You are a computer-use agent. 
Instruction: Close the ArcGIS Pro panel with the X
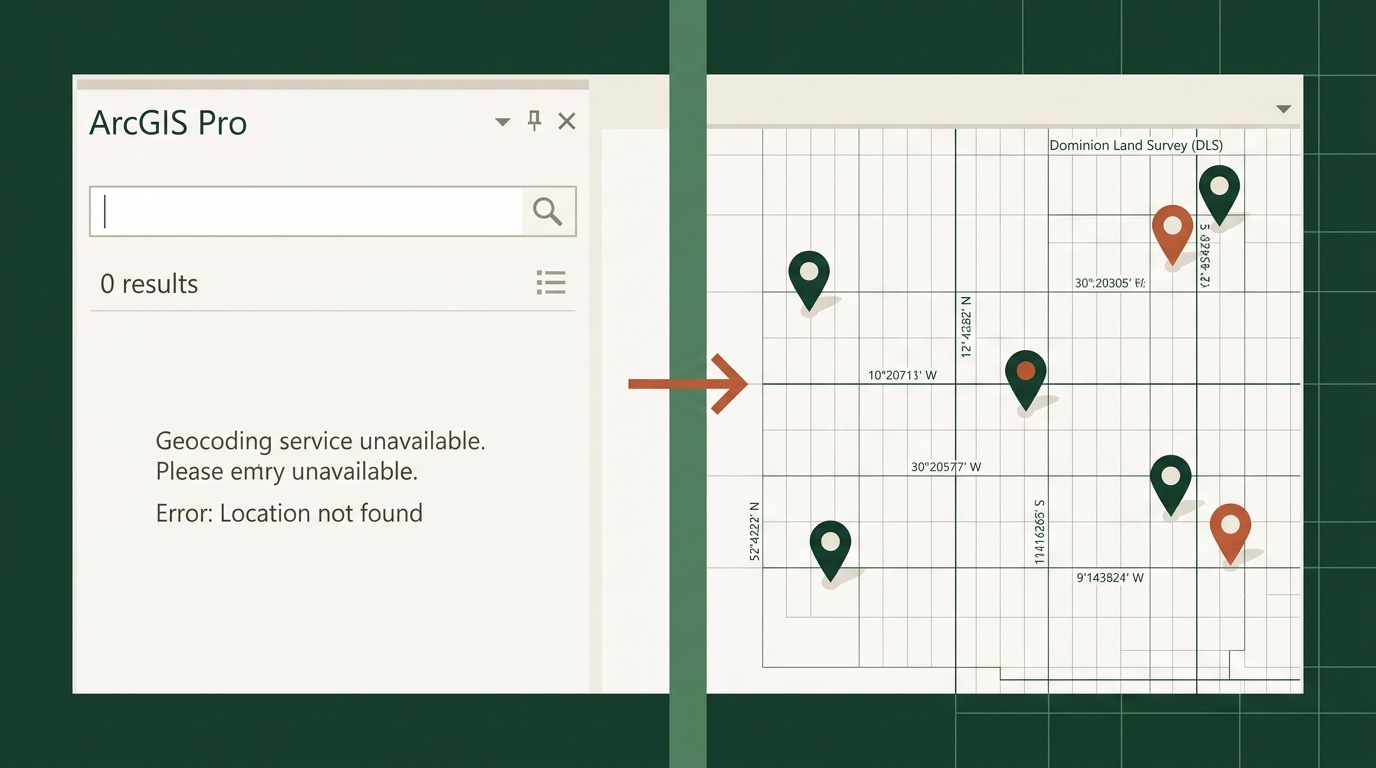tap(566, 120)
